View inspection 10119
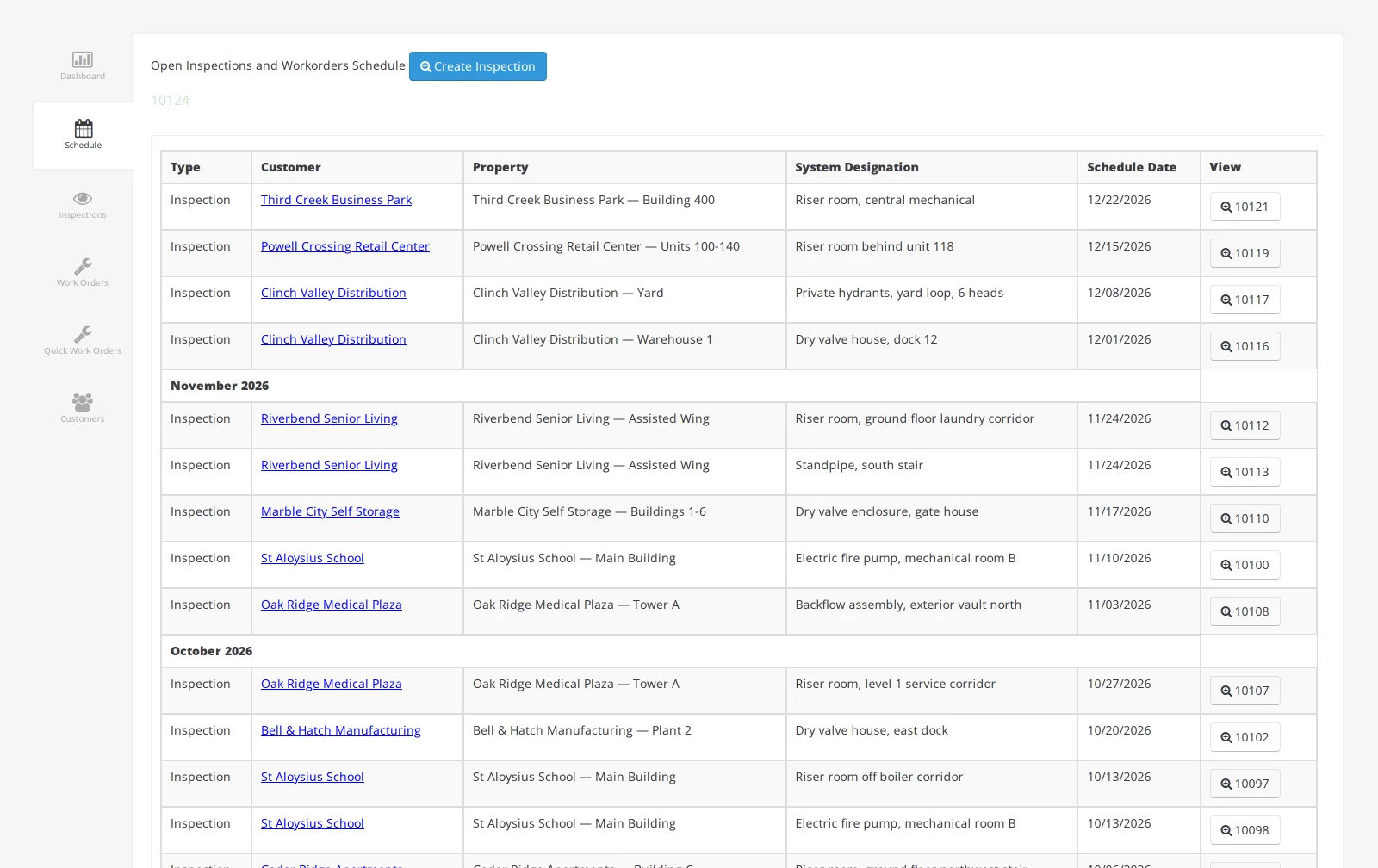The image size is (1378, 868). (1245, 253)
